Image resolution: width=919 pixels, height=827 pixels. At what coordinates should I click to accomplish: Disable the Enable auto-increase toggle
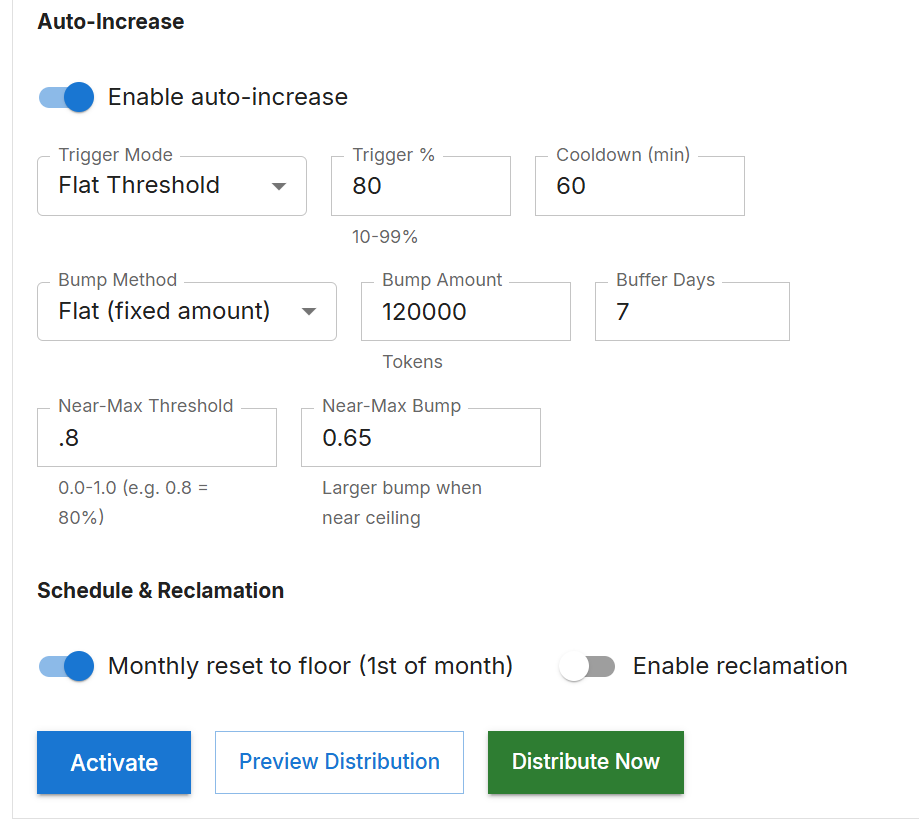65,97
